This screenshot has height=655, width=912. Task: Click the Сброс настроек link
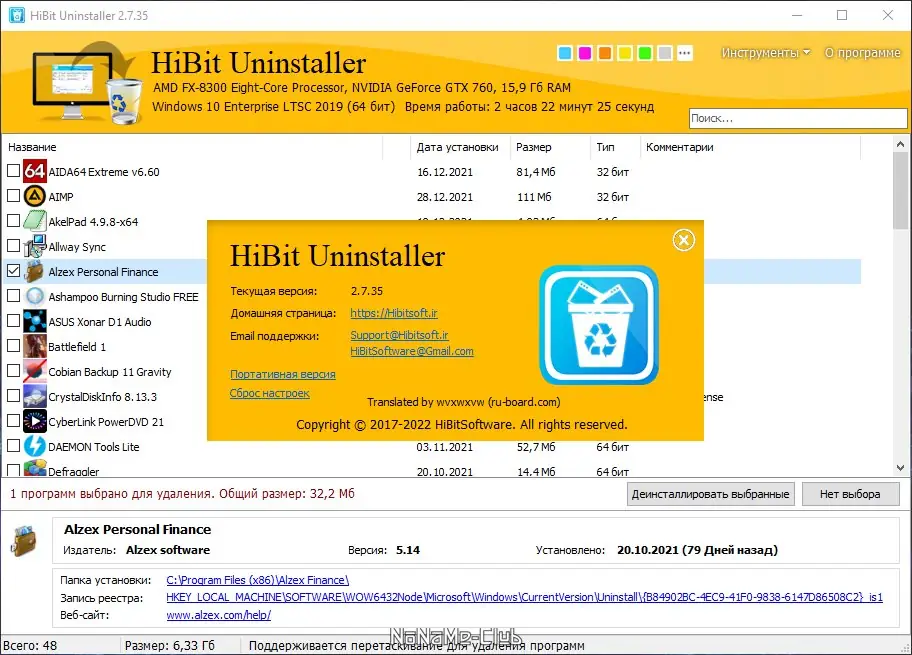point(269,393)
